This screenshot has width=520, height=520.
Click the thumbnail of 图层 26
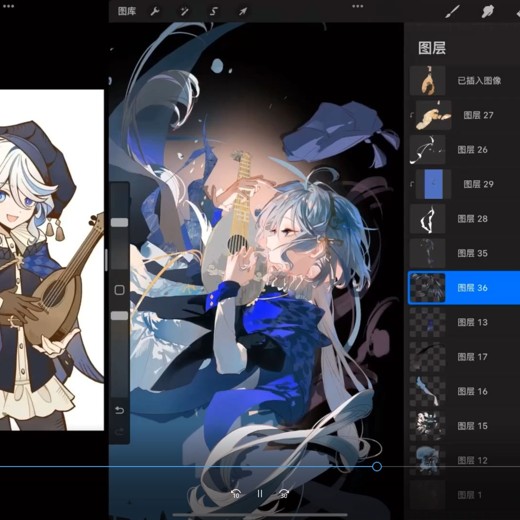tap(427, 150)
